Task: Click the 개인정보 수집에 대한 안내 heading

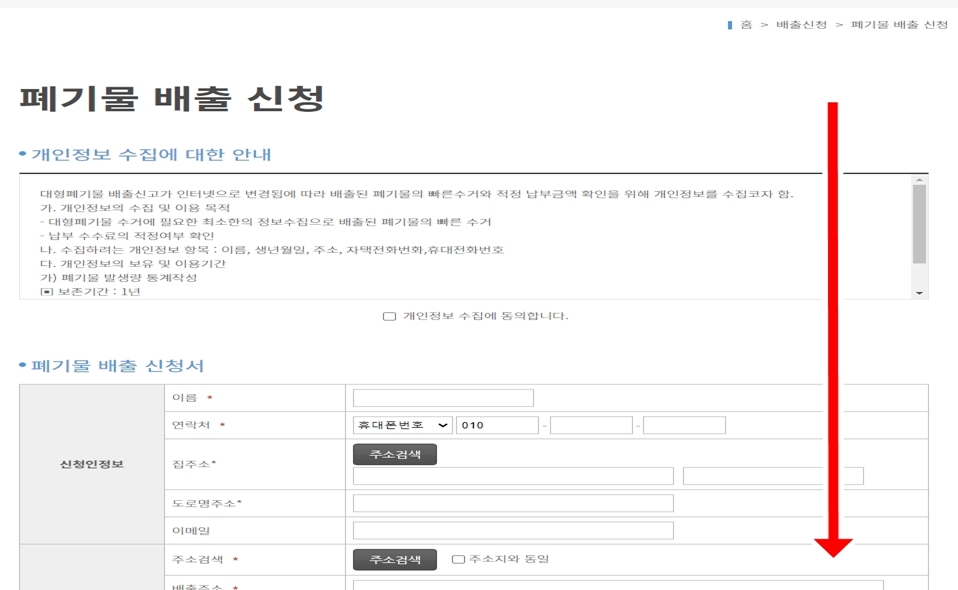Action: (x=151, y=155)
